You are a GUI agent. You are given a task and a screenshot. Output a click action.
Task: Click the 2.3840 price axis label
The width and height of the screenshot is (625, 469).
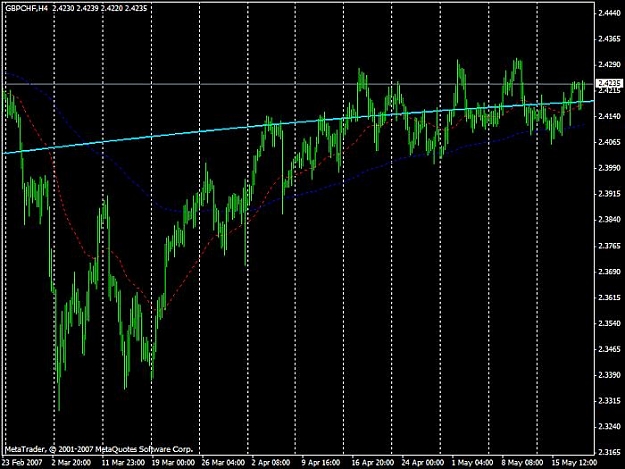609,220
